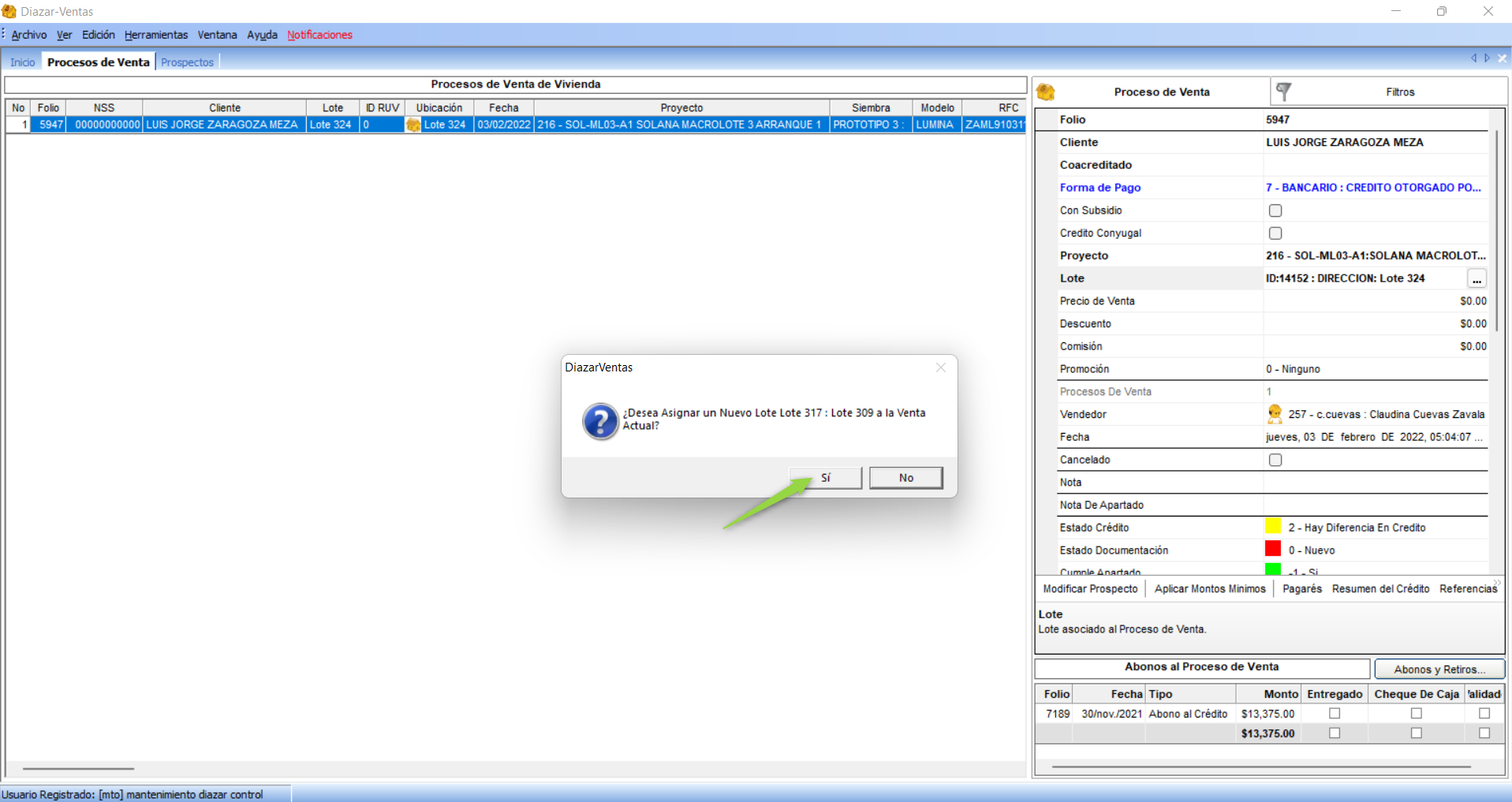Check Entregado in the abonos totals row
1512x802 pixels.
(1335, 733)
